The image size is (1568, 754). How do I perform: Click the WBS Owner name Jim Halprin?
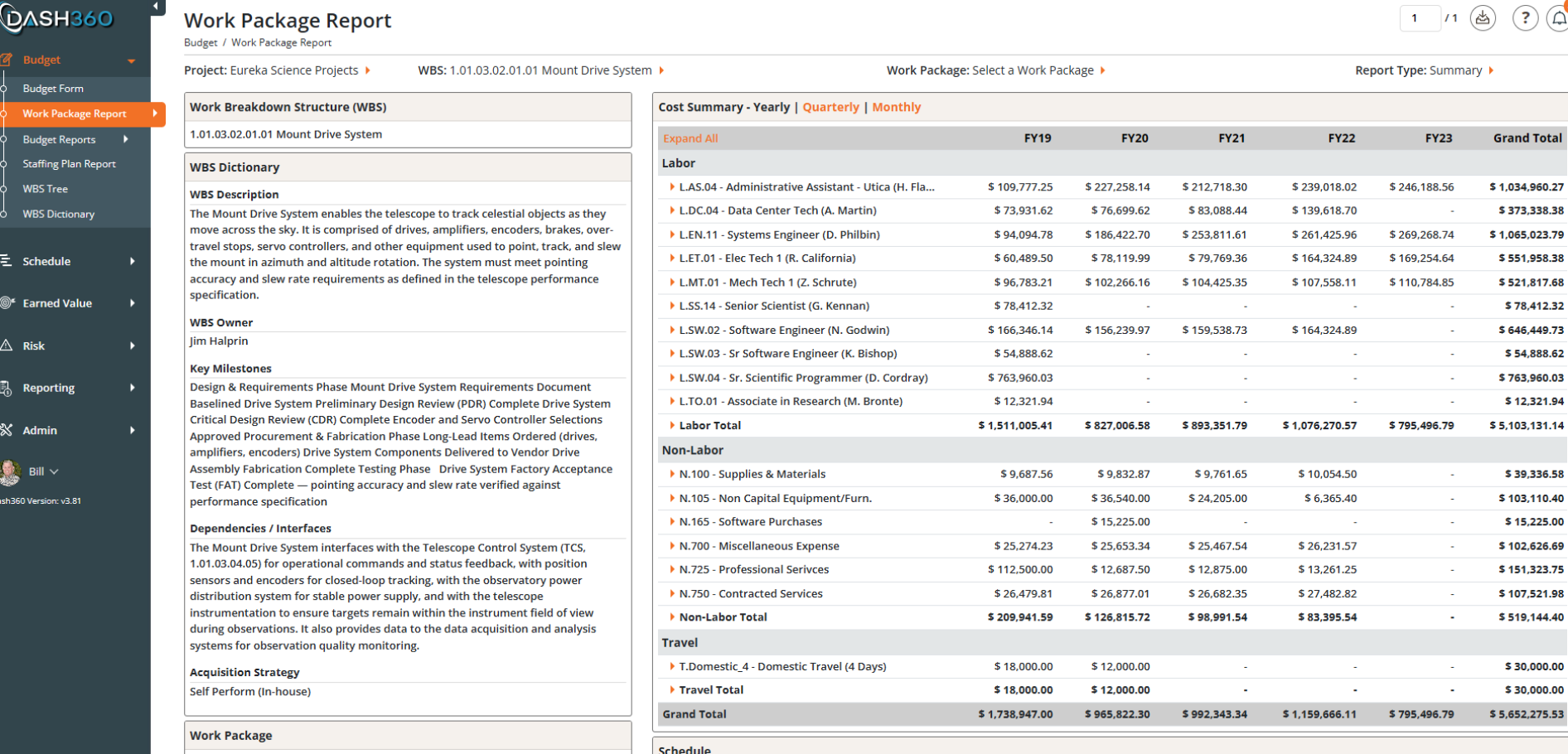(219, 341)
